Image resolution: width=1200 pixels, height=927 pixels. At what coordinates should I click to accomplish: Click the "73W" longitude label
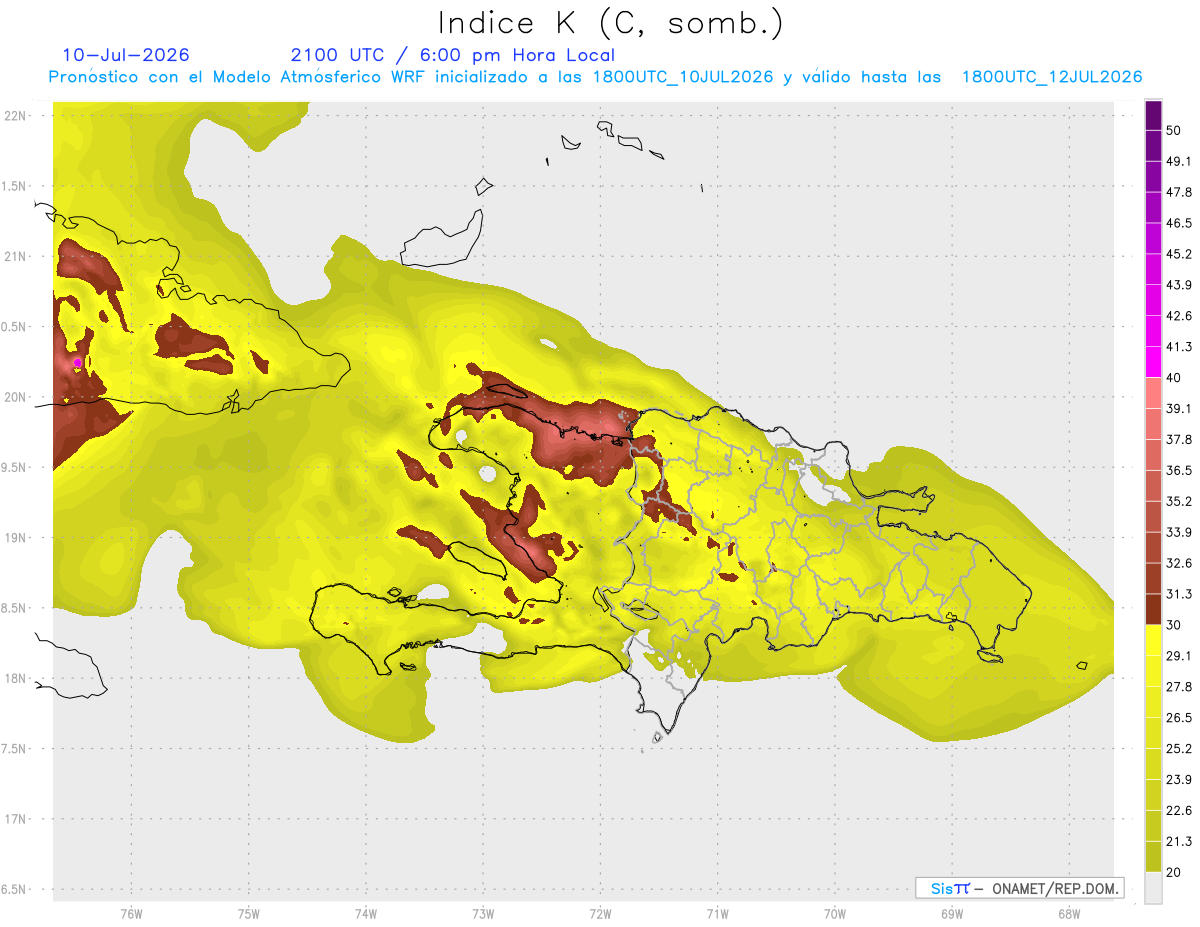[x=483, y=914]
